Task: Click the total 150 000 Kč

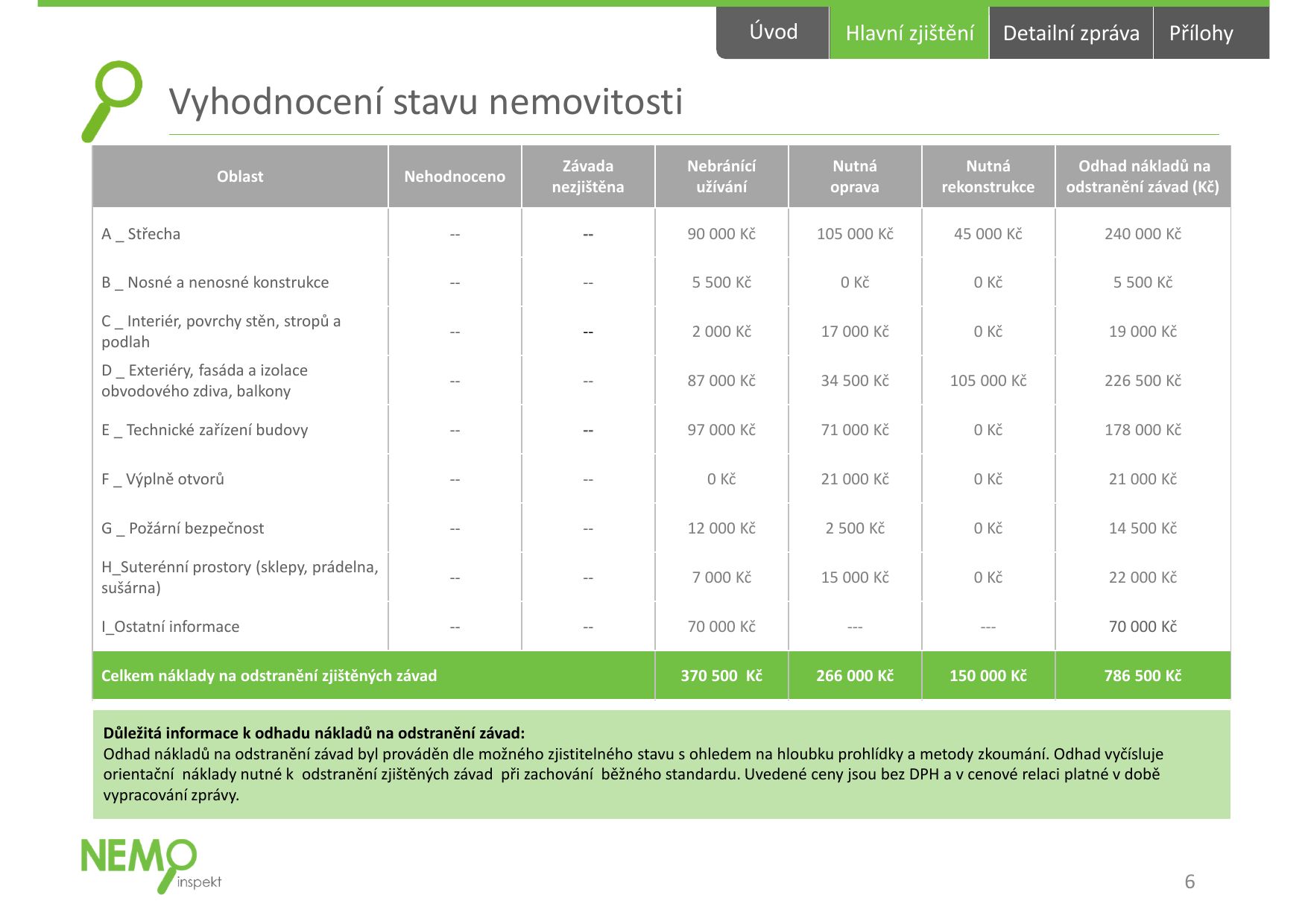Action: 988,676
